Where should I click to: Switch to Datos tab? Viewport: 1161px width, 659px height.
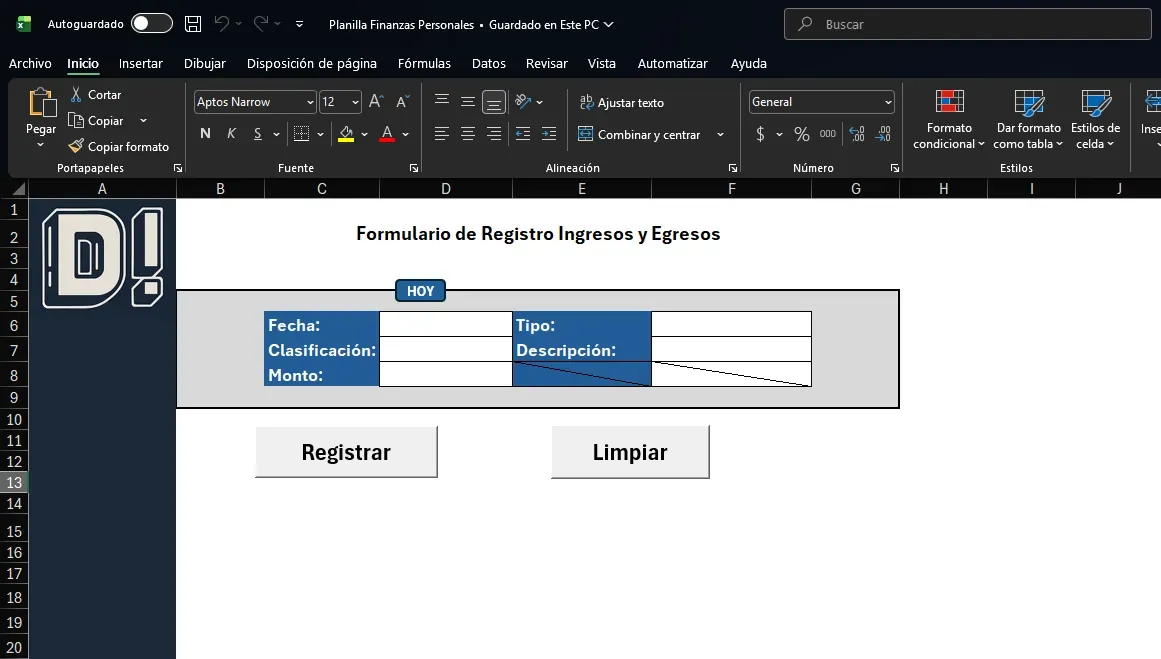point(489,64)
